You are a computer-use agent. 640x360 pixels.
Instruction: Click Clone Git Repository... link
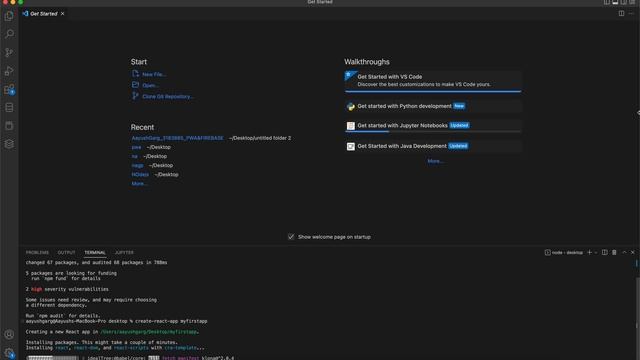(168, 97)
